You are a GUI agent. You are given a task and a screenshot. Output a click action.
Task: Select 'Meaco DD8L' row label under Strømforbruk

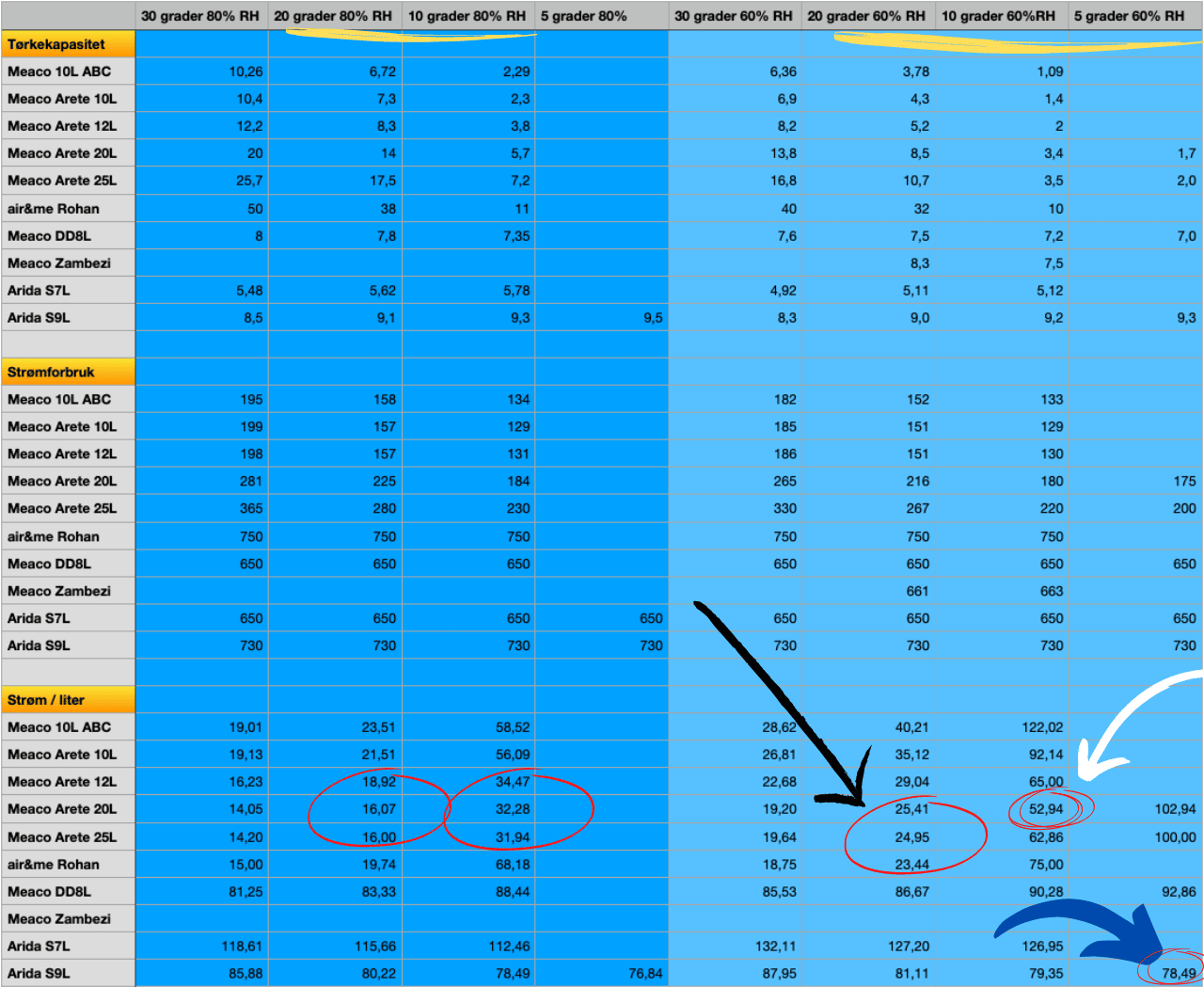pyautogui.click(x=69, y=564)
